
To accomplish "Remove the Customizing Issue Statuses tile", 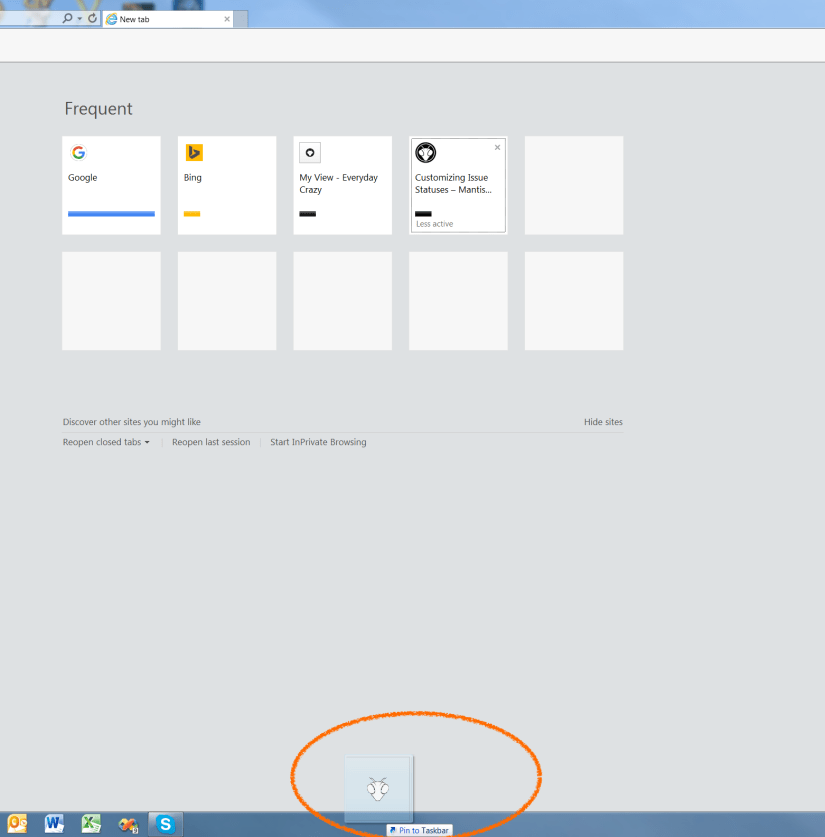I will tap(497, 147).
